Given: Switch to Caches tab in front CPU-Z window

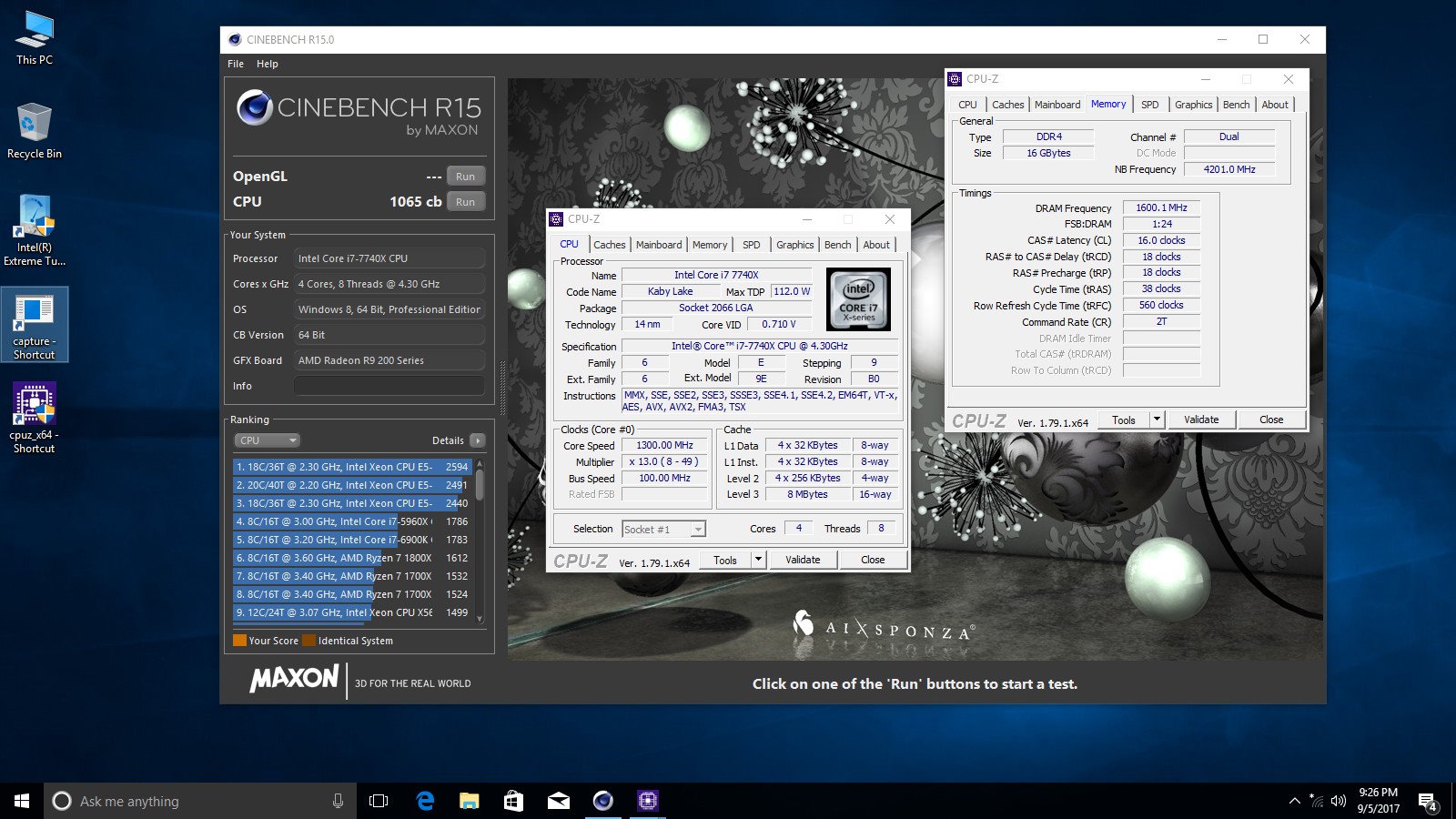Looking at the screenshot, I should pyautogui.click(x=610, y=245).
